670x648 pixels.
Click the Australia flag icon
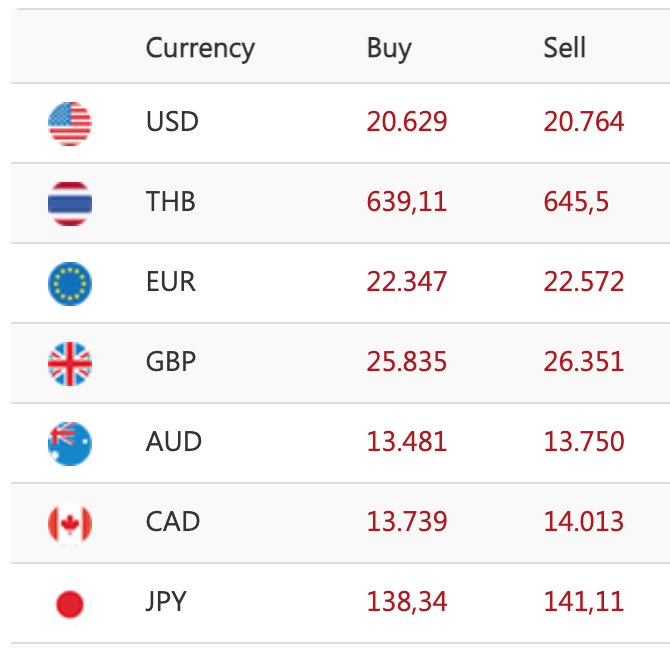click(x=70, y=442)
